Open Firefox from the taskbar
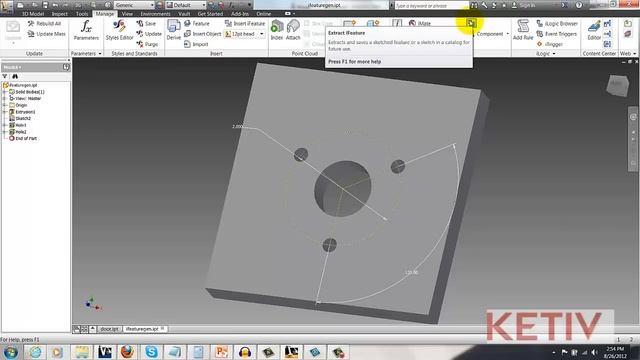This screenshot has height=360, width=640. [x=127, y=351]
